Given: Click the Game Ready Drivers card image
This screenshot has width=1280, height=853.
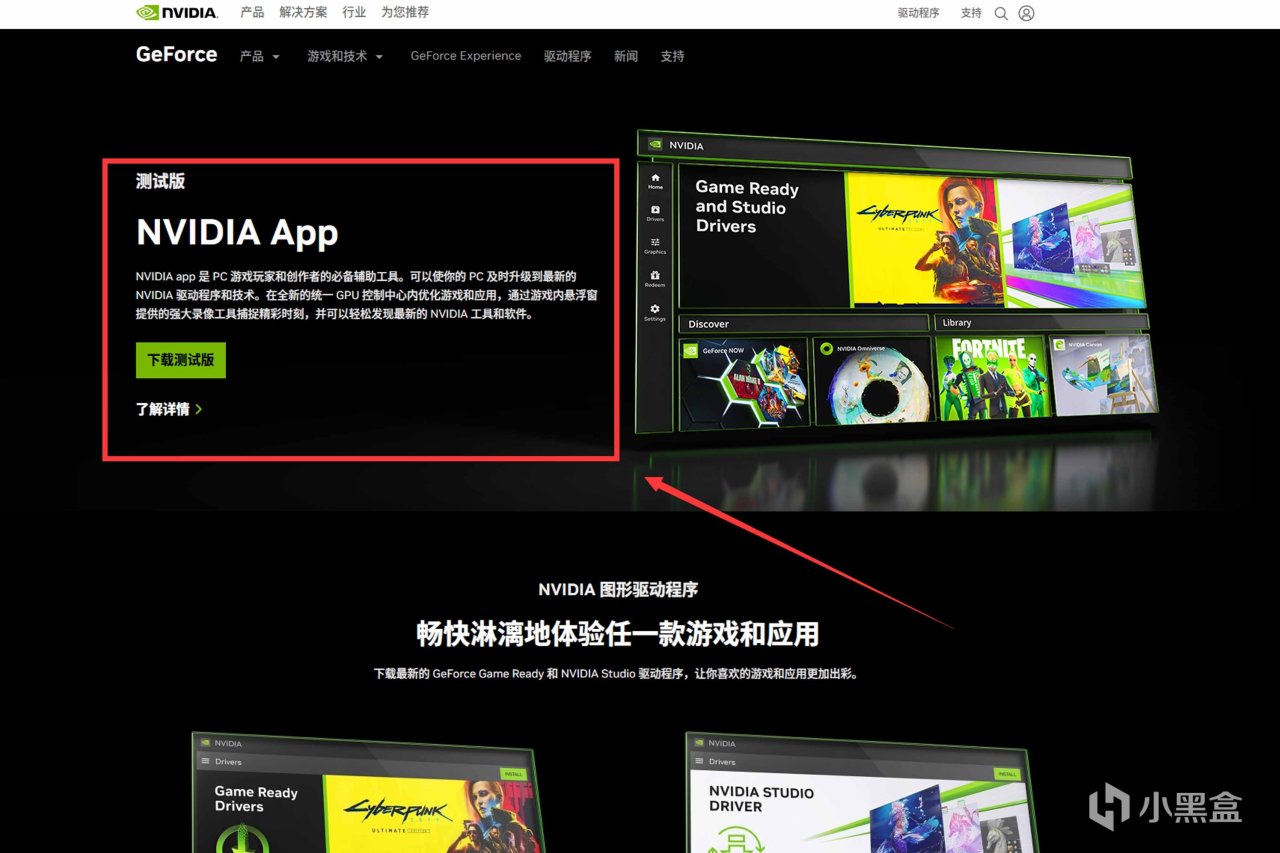Looking at the screenshot, I should coord(365,792).
